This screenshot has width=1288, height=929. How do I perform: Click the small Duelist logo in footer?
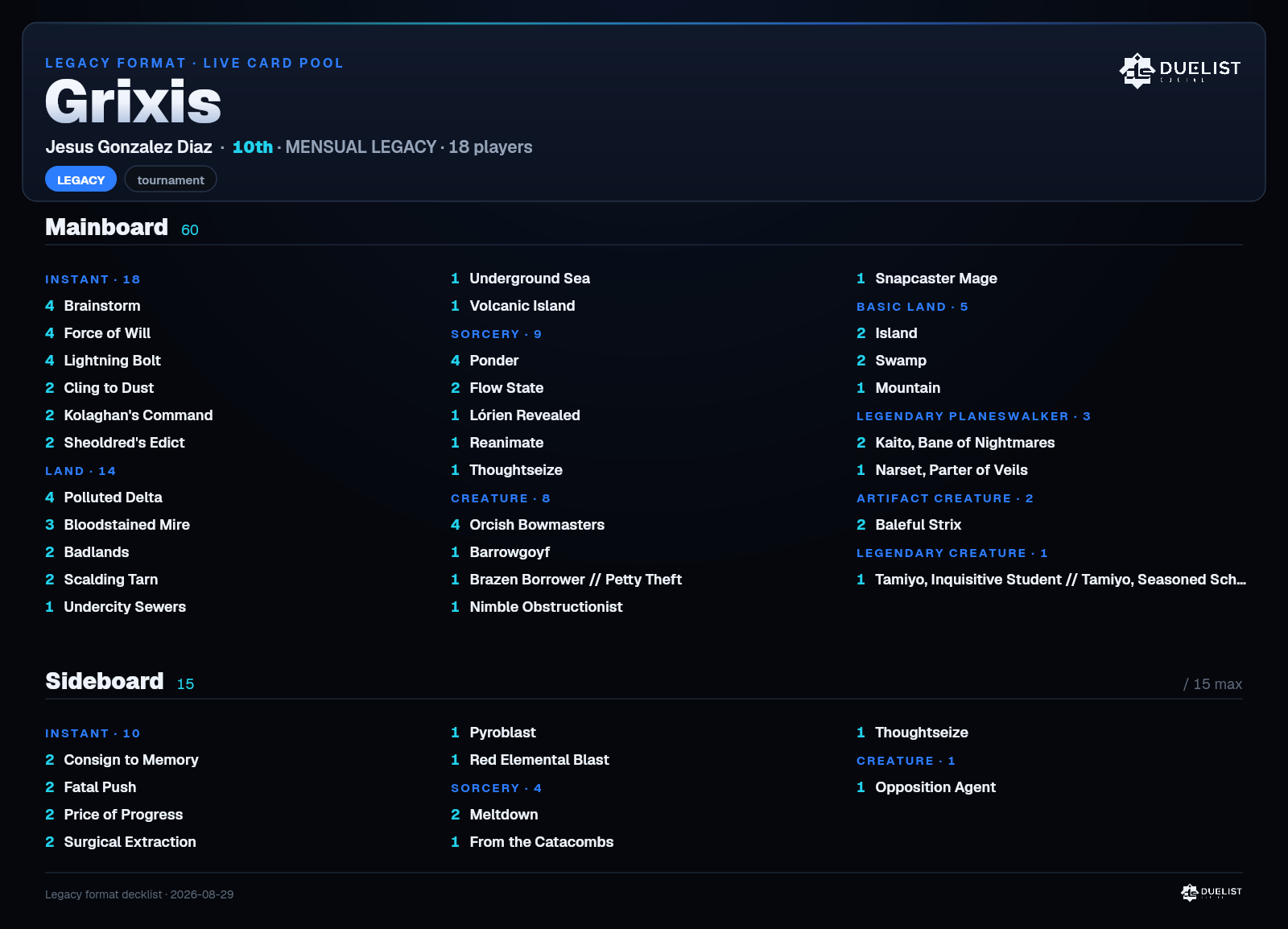(1212, 892)
